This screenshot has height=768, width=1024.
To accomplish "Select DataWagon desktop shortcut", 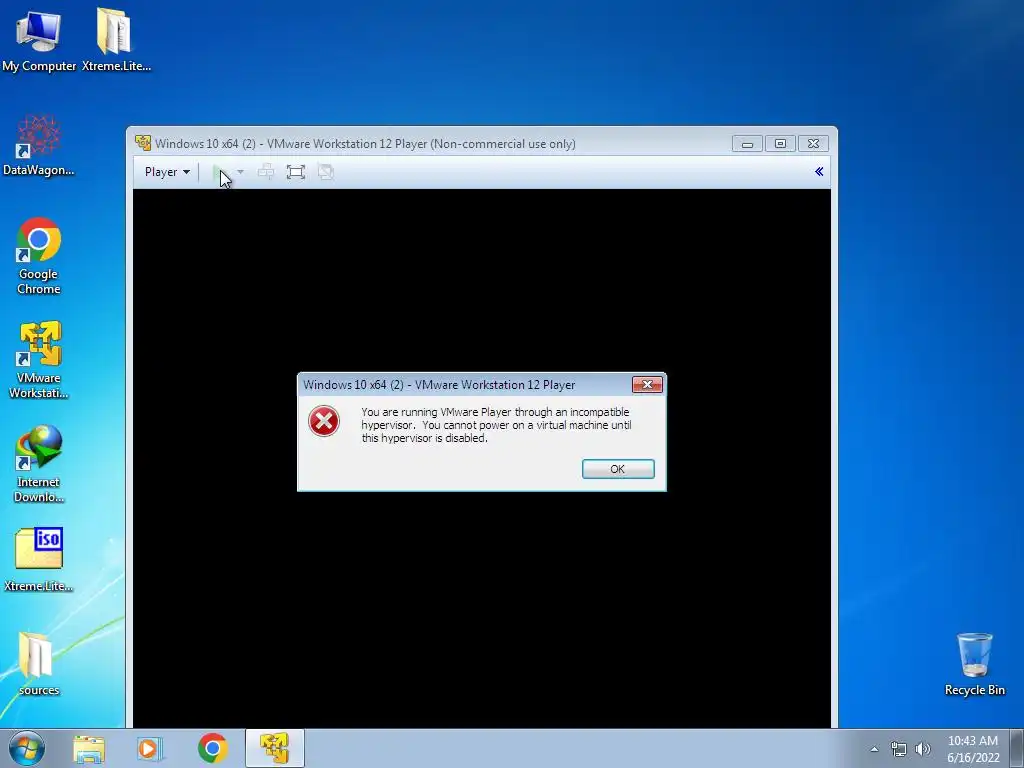I will point(39,146).
